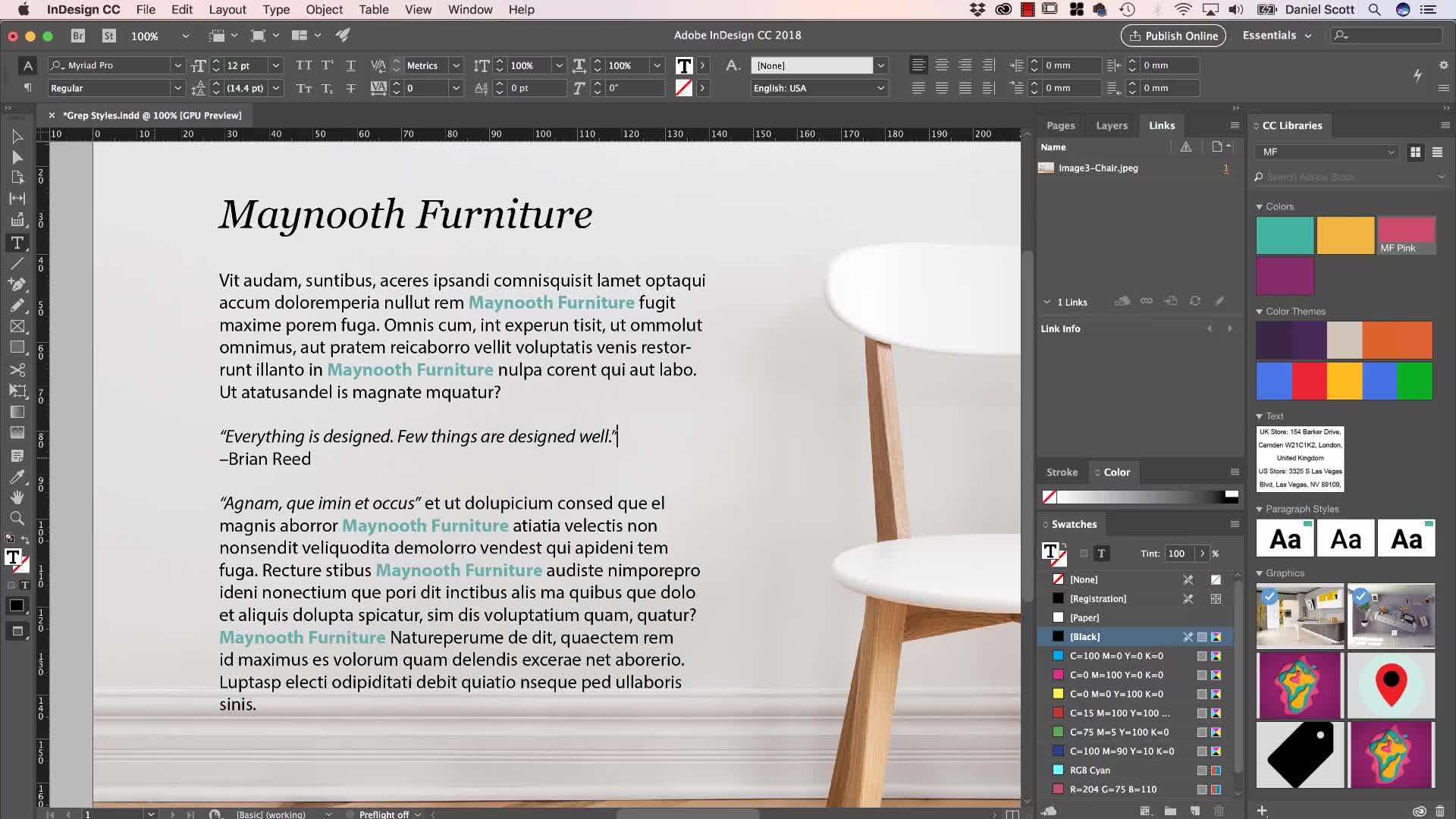Click the All Caps TT button
The height and width of the screenshot is (819, 1456).
304,65
